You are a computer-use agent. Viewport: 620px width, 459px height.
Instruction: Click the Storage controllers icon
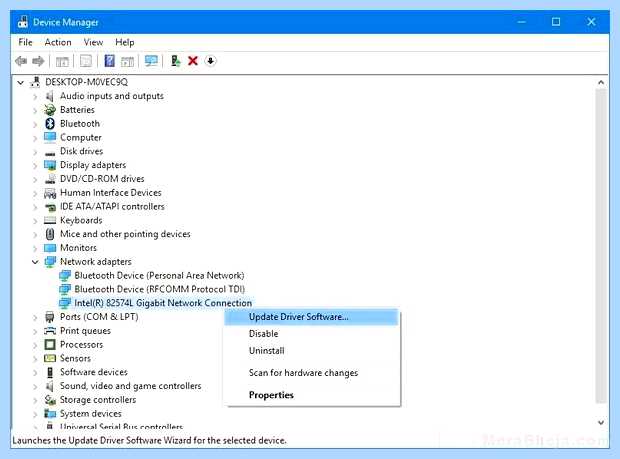click(50, 400)
